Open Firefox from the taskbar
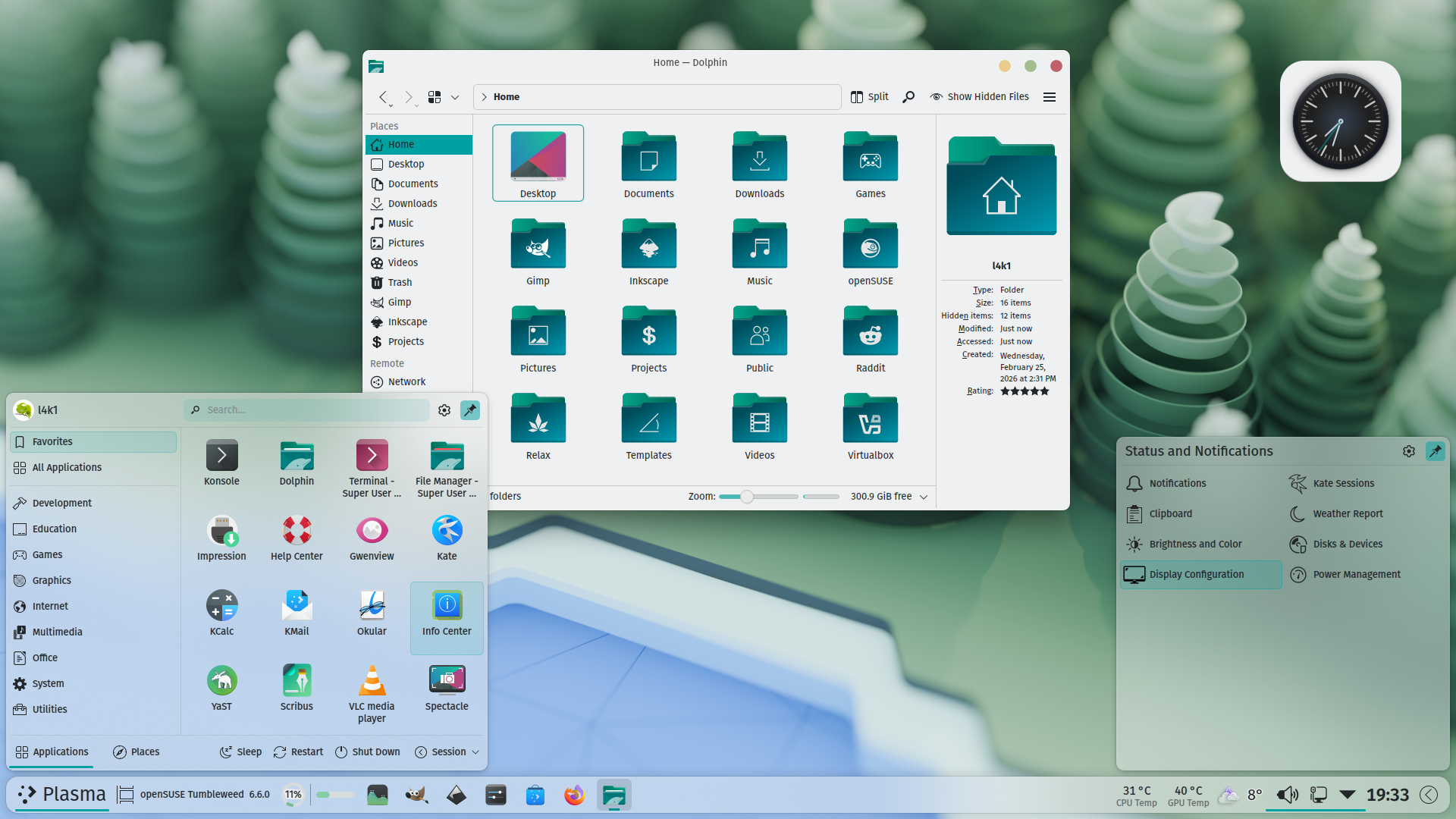 tap(574, 795)
